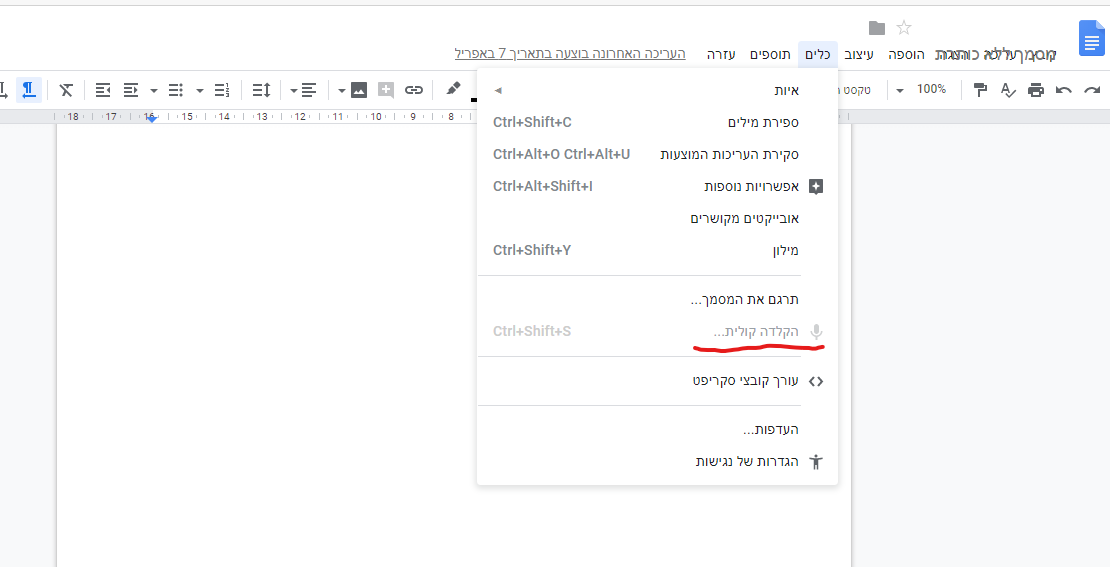This screenshot has height=567, width=1110.
Task: Insert an image with the picture icon
Action: [359, 90]
